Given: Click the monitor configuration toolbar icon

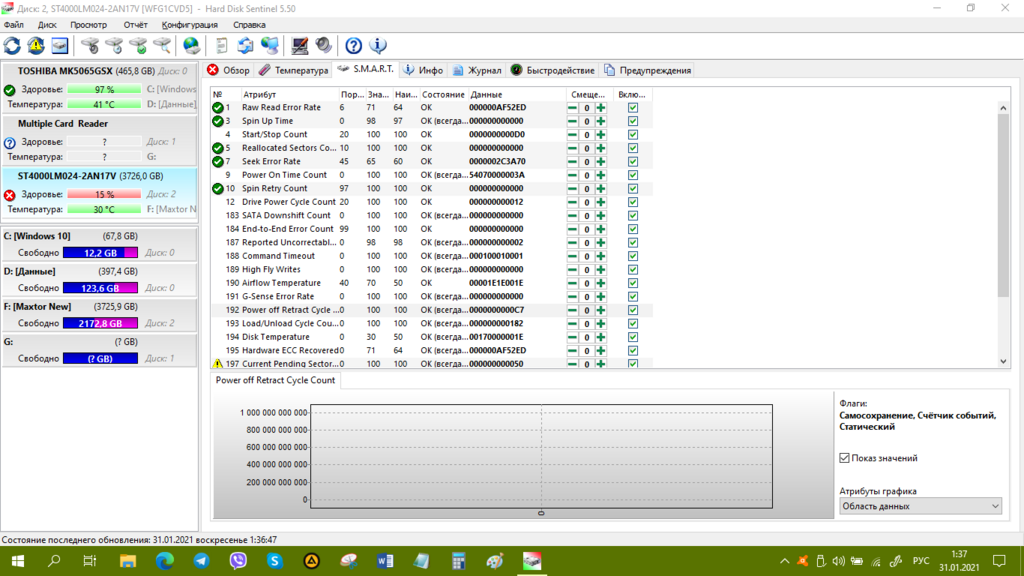Looking at the screenshot, I should coord(300,46).
